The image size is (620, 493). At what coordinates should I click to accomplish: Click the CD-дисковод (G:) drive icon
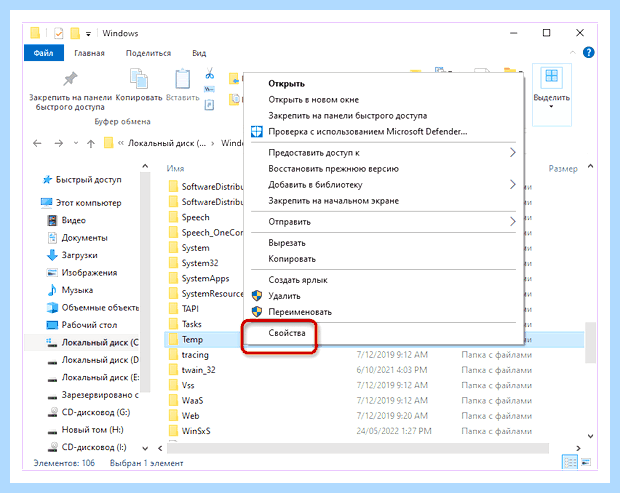click(52, 412)
